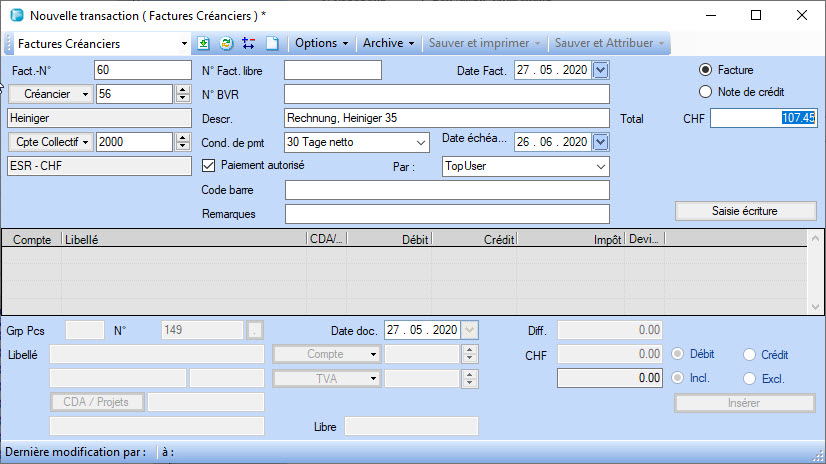
Task: Open the Date Fact. calendar picker
Action: [x=600, y=70]
